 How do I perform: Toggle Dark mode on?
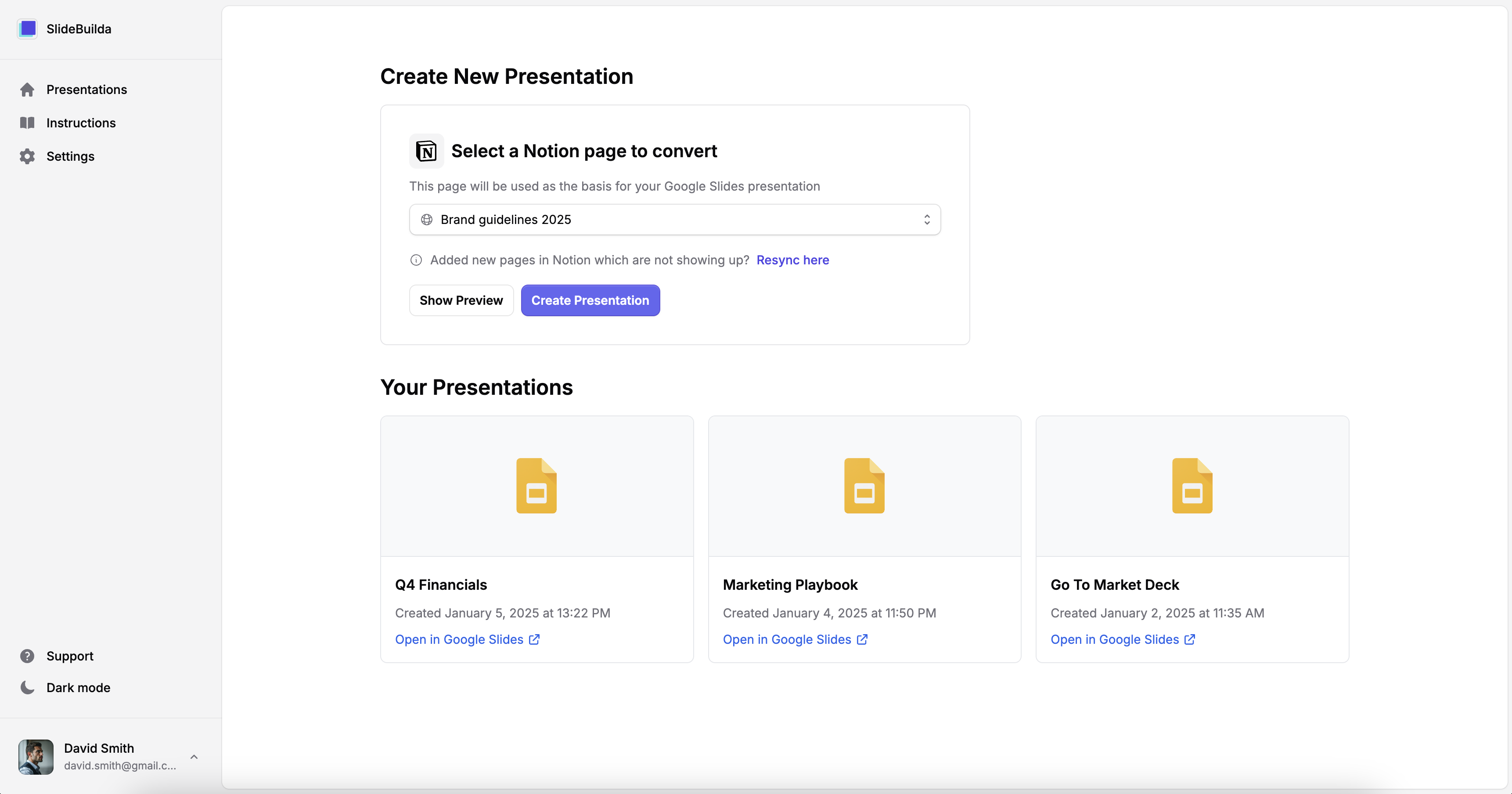pyautogui.click(x=78, y=687)
